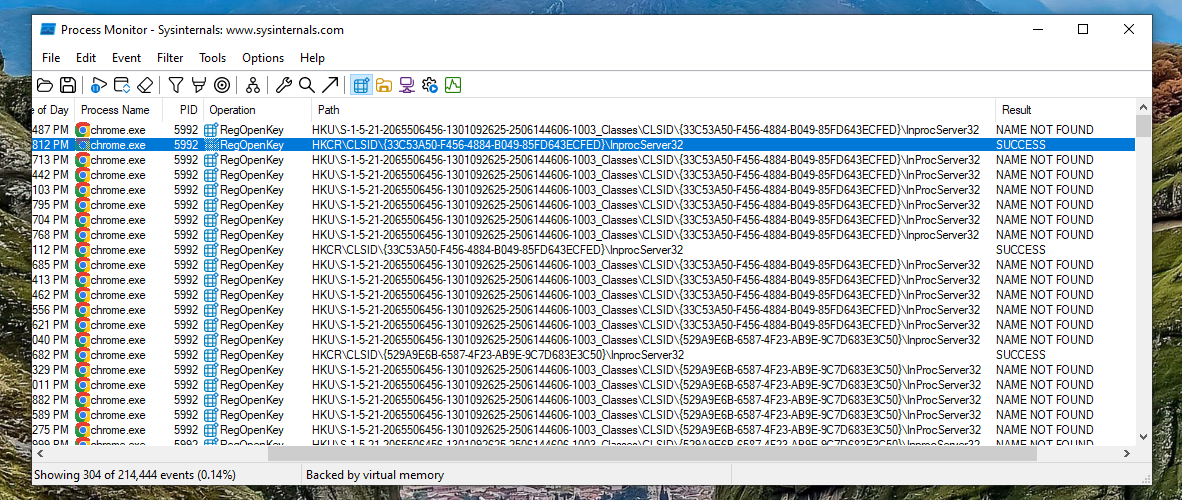
Task: Toggle Show Network Activity filter
Action: tap(407, 85)
